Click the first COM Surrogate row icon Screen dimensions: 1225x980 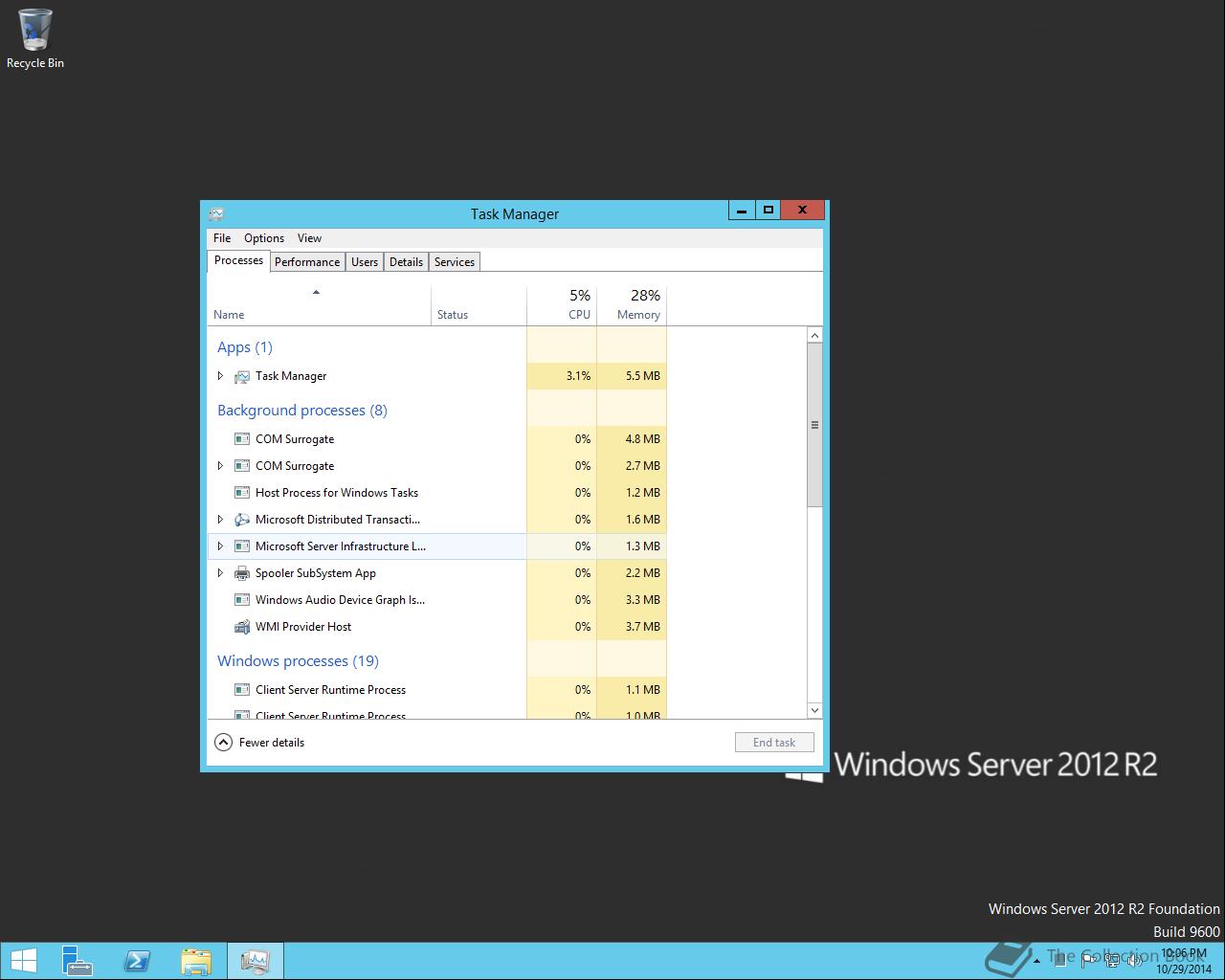click(x=242, y=439)
